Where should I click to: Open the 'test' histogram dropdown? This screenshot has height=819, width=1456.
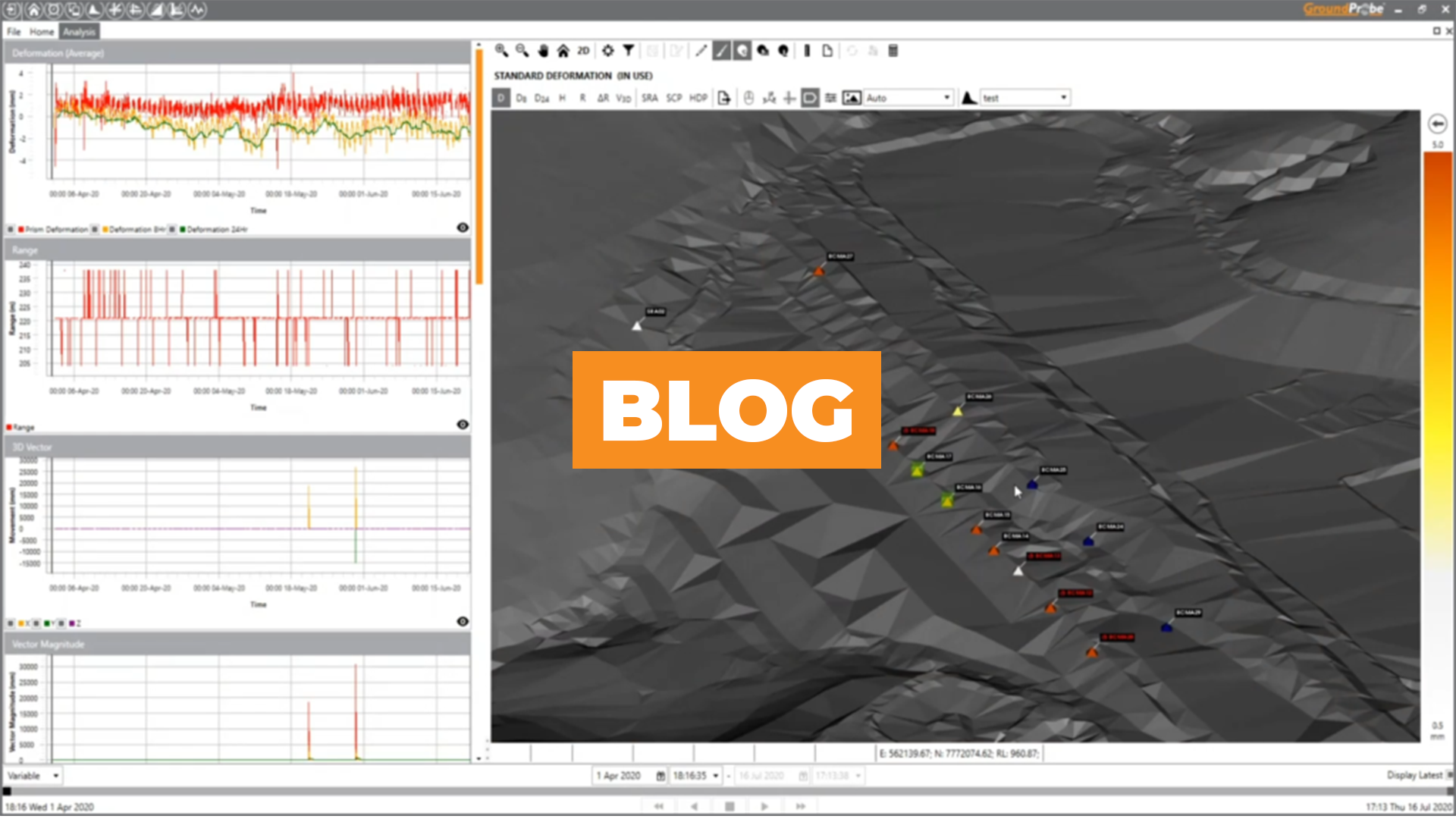1063,98
